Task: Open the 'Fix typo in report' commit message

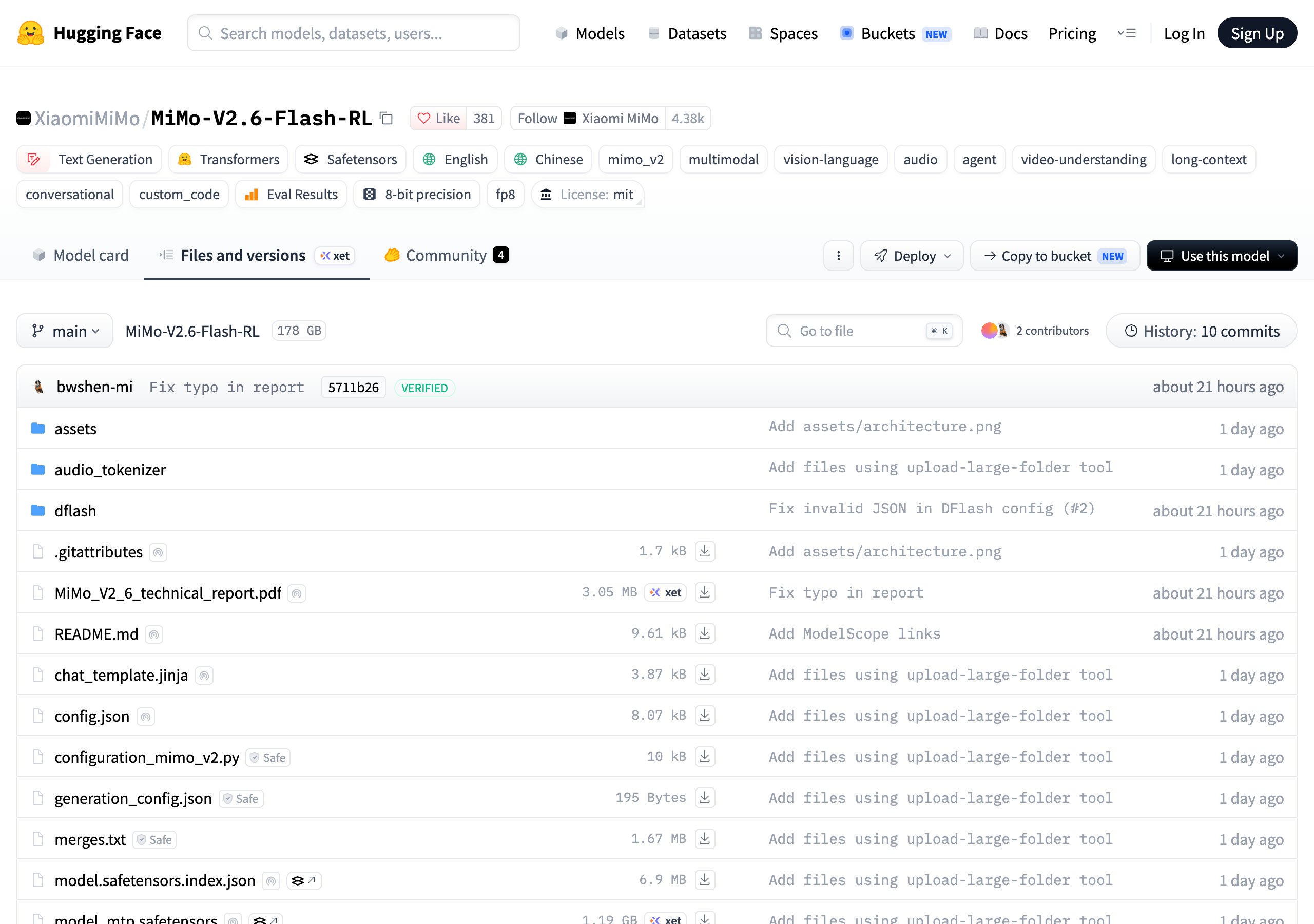Action: [227, 388]
